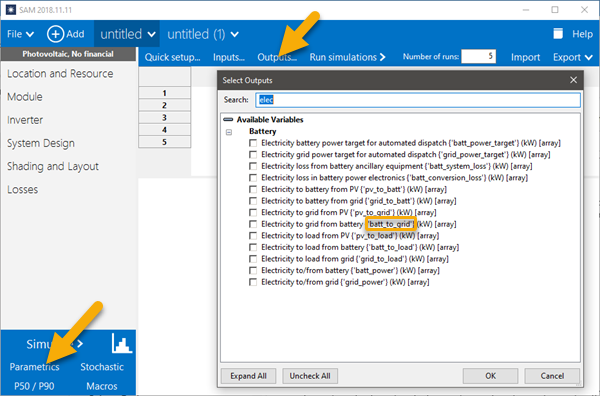Open Inputs... in parametric toolbar
This screenshot has width=600, height=396.
click(x=229, y=57)
